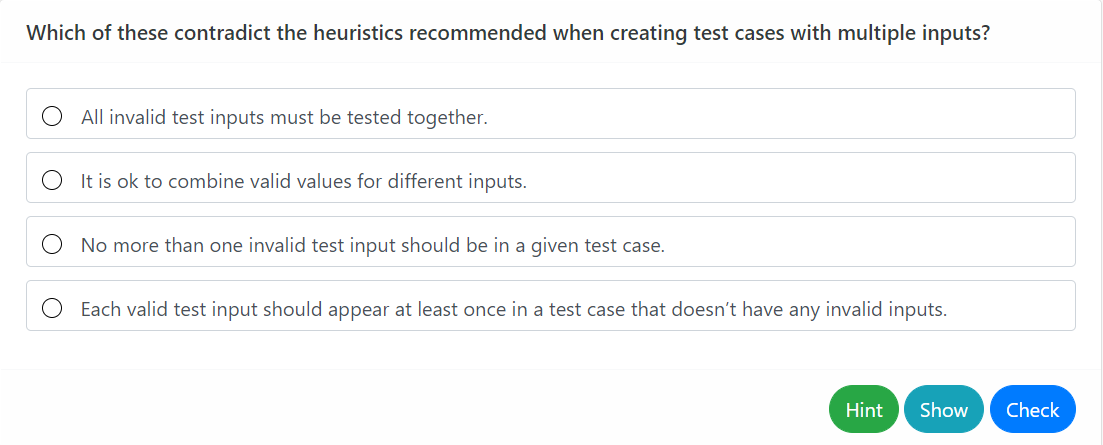Choose the radio circle beside 'It is ok to combine'

53,181
